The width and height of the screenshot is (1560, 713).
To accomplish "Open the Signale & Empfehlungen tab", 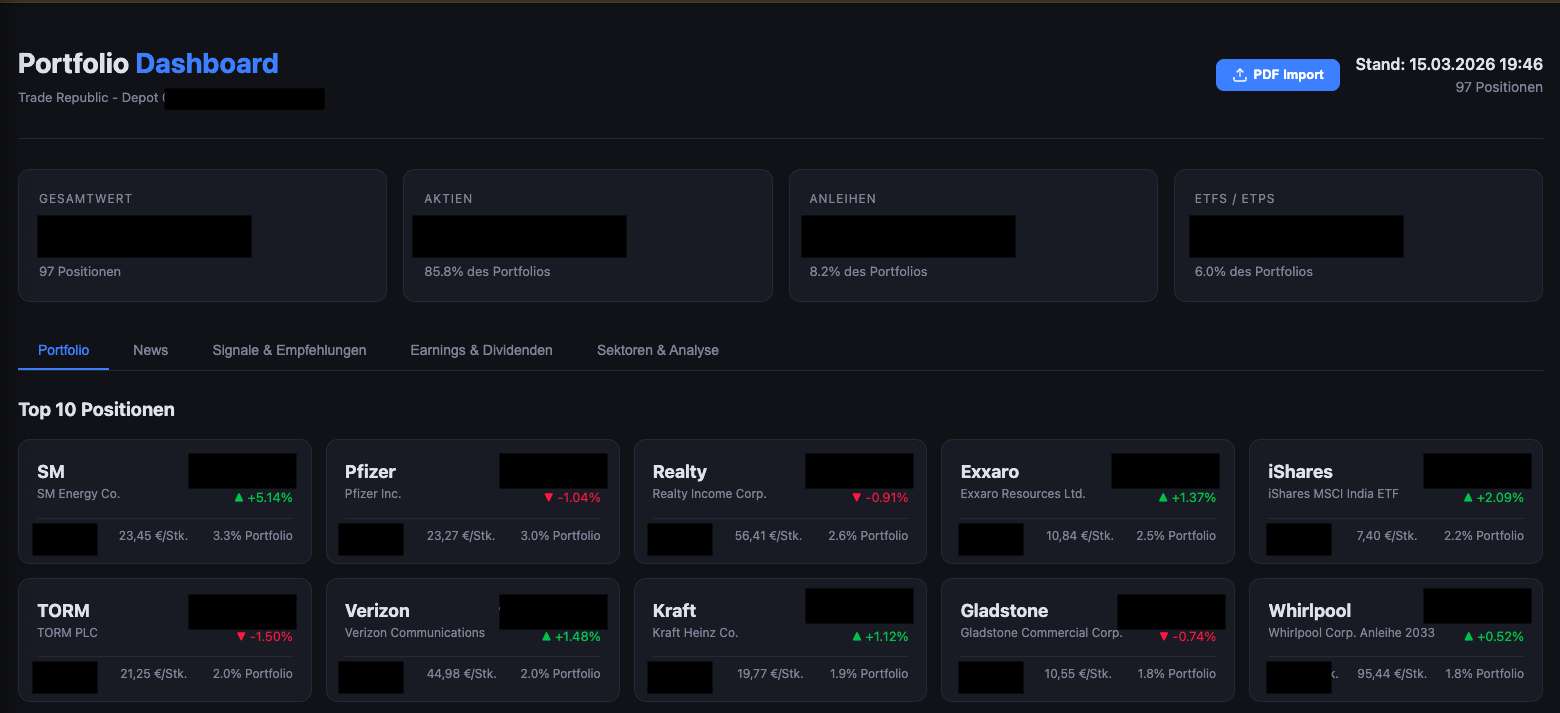I will coord(289,350).
